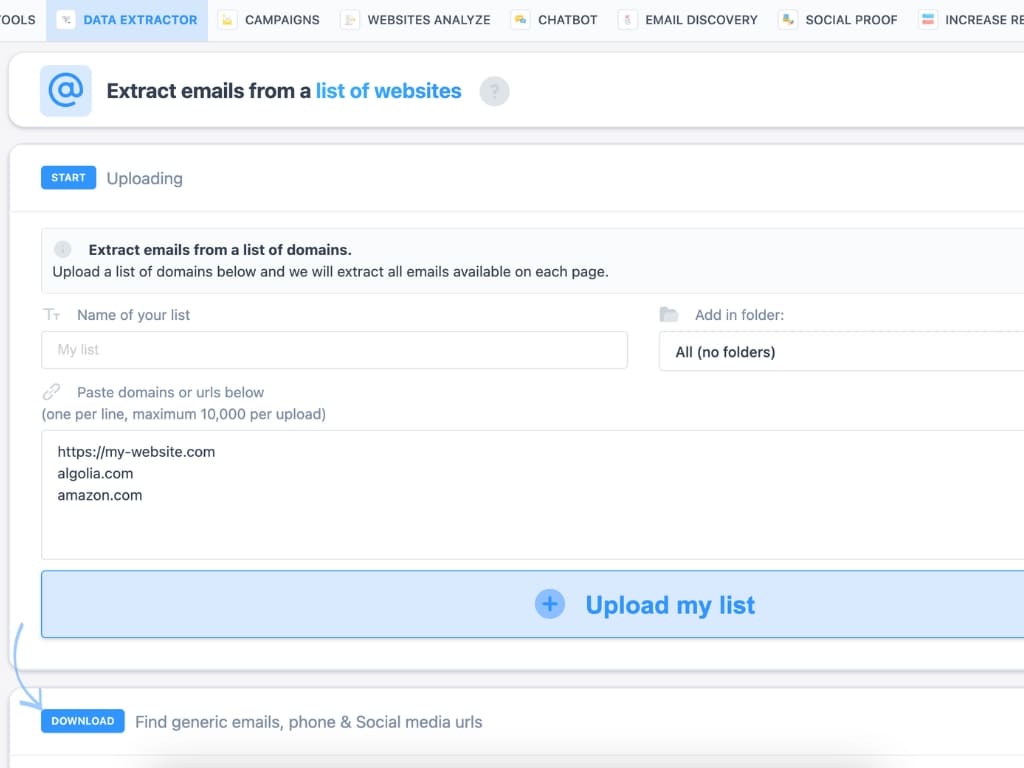Click the Campaigns crown icon
Image resolution: width=1024 pixels, height=768 pixels.
pyautogui.click(x=228, y=20)
